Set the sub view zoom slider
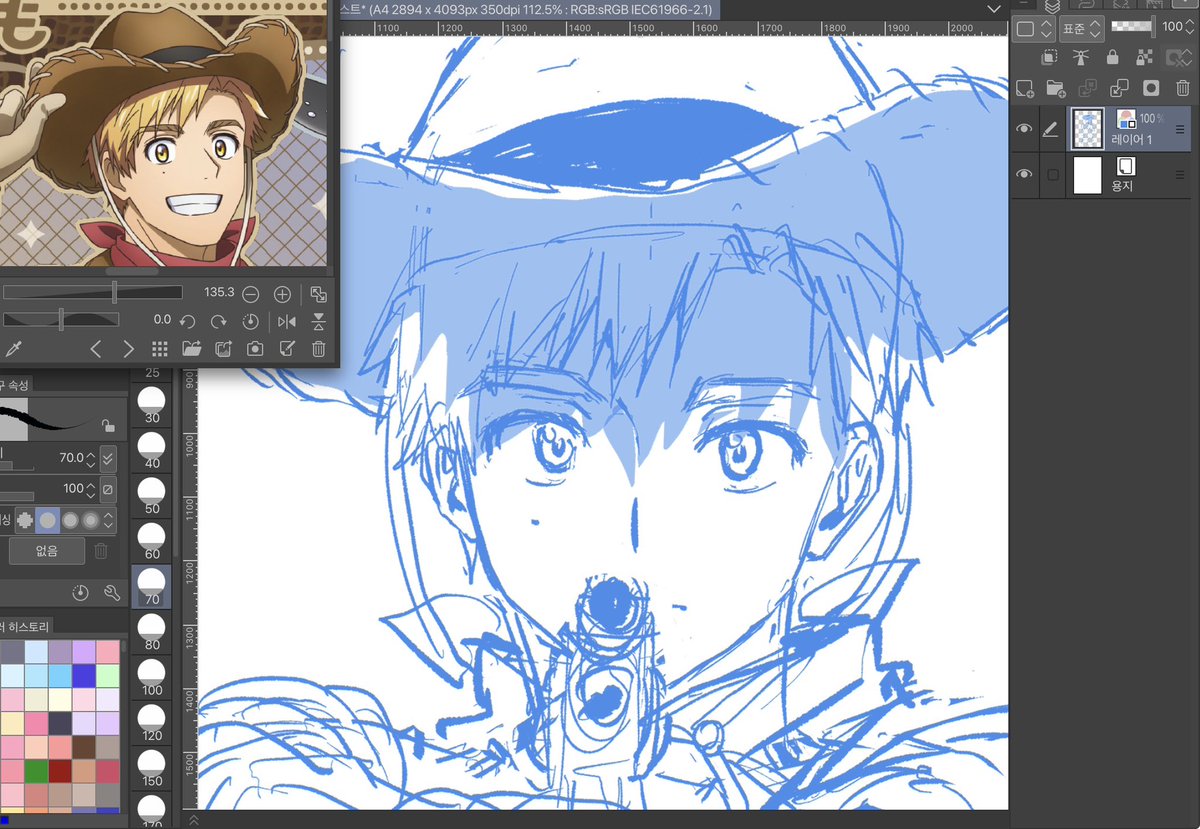The height and width of the screenshot is (829, 1200). pos(92,292)
